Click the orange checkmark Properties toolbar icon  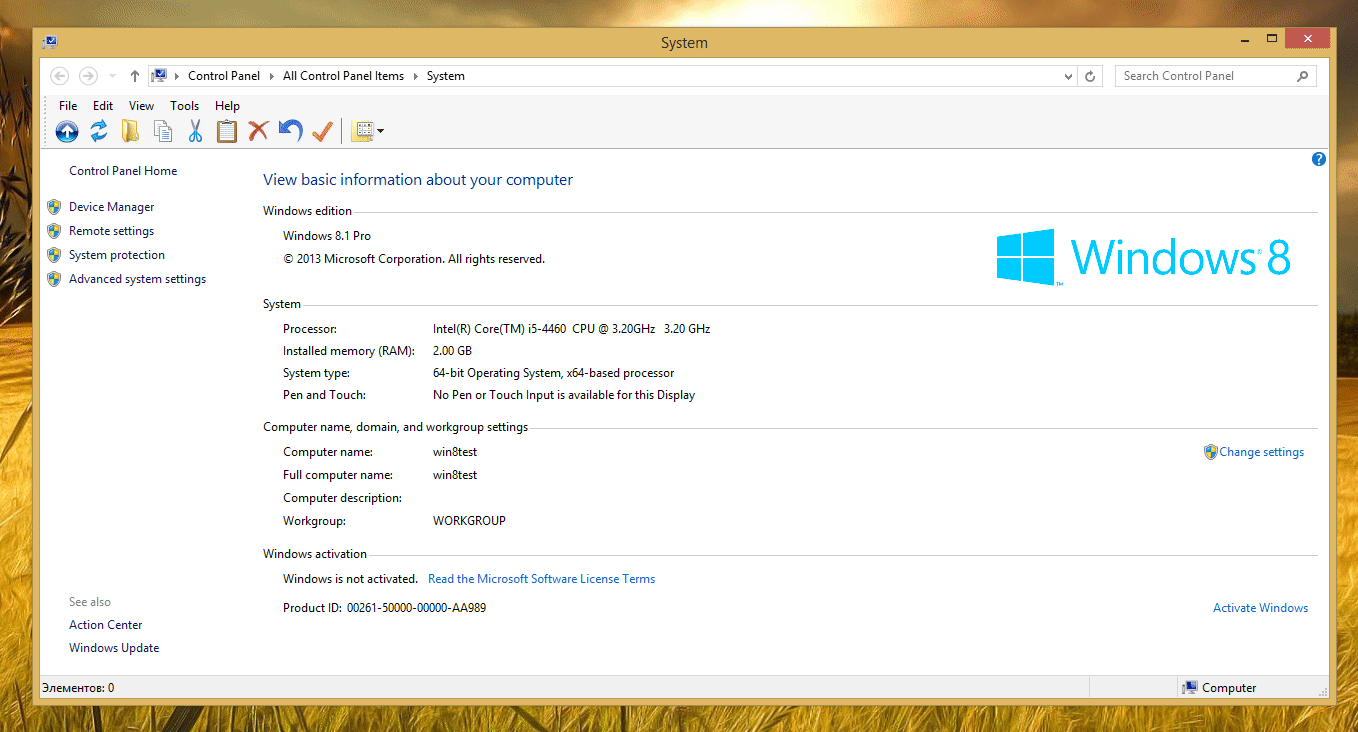322,131
